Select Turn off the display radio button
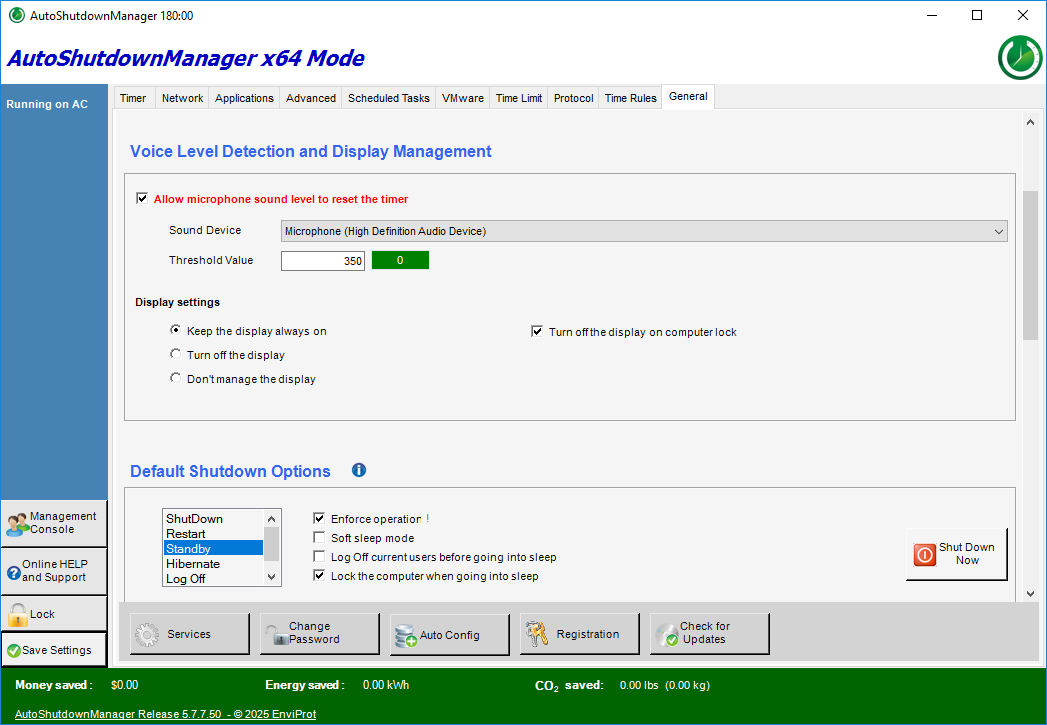The height and width of the screenshot is (725, 1047). pos(176,354)
